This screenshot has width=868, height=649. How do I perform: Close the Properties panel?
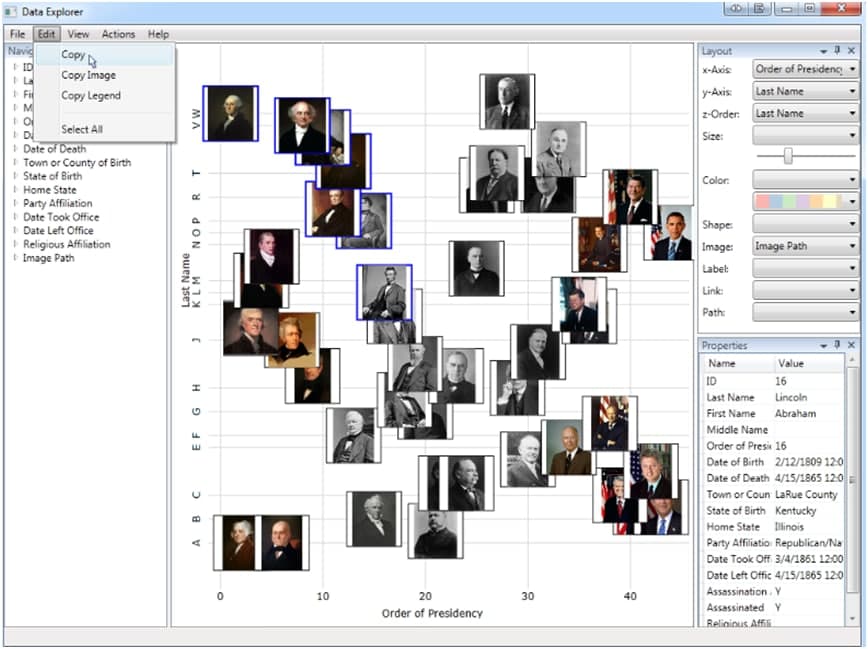pos(852,345)
